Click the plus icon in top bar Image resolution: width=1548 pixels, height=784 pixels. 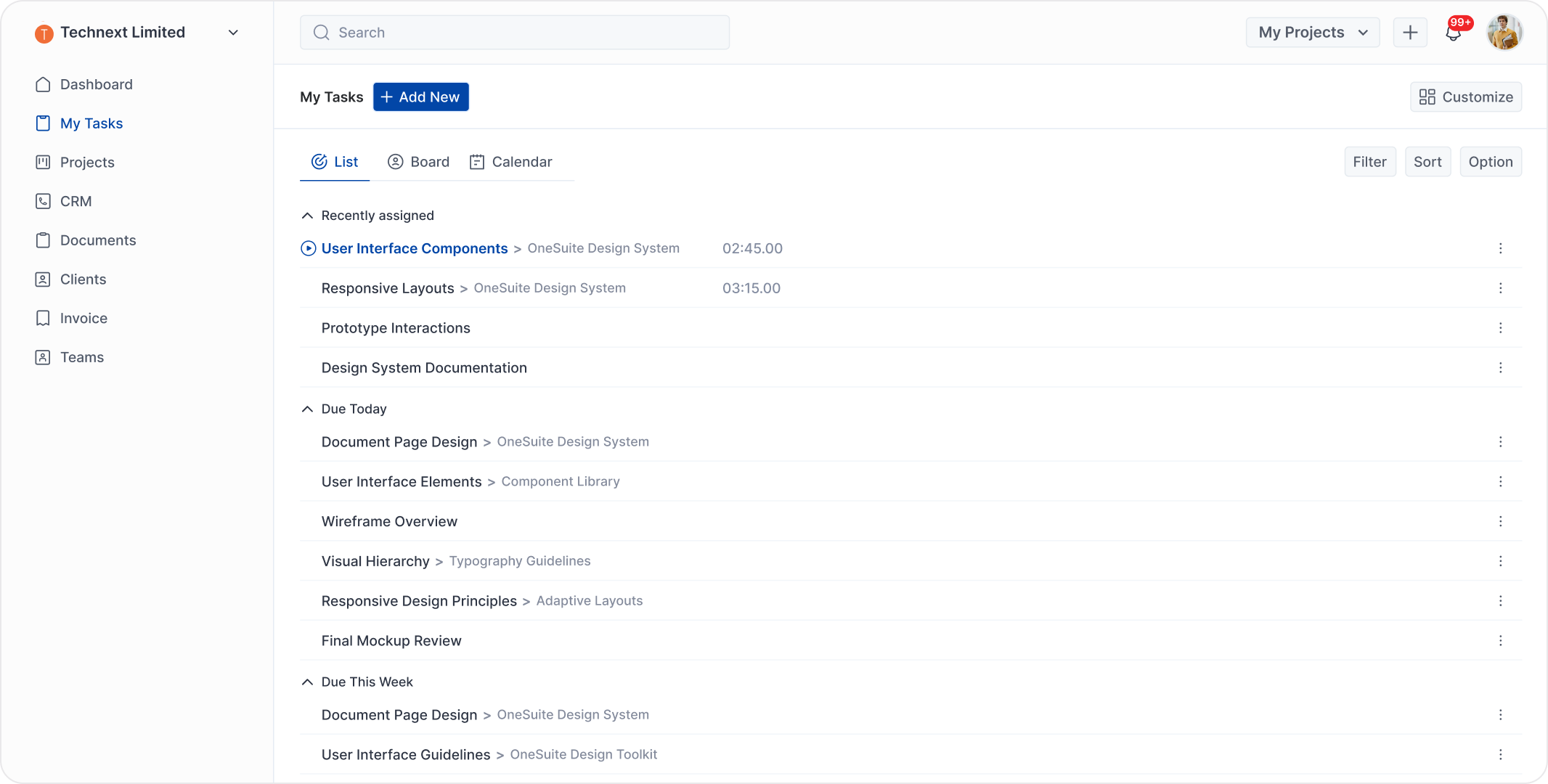[1410, 33]
